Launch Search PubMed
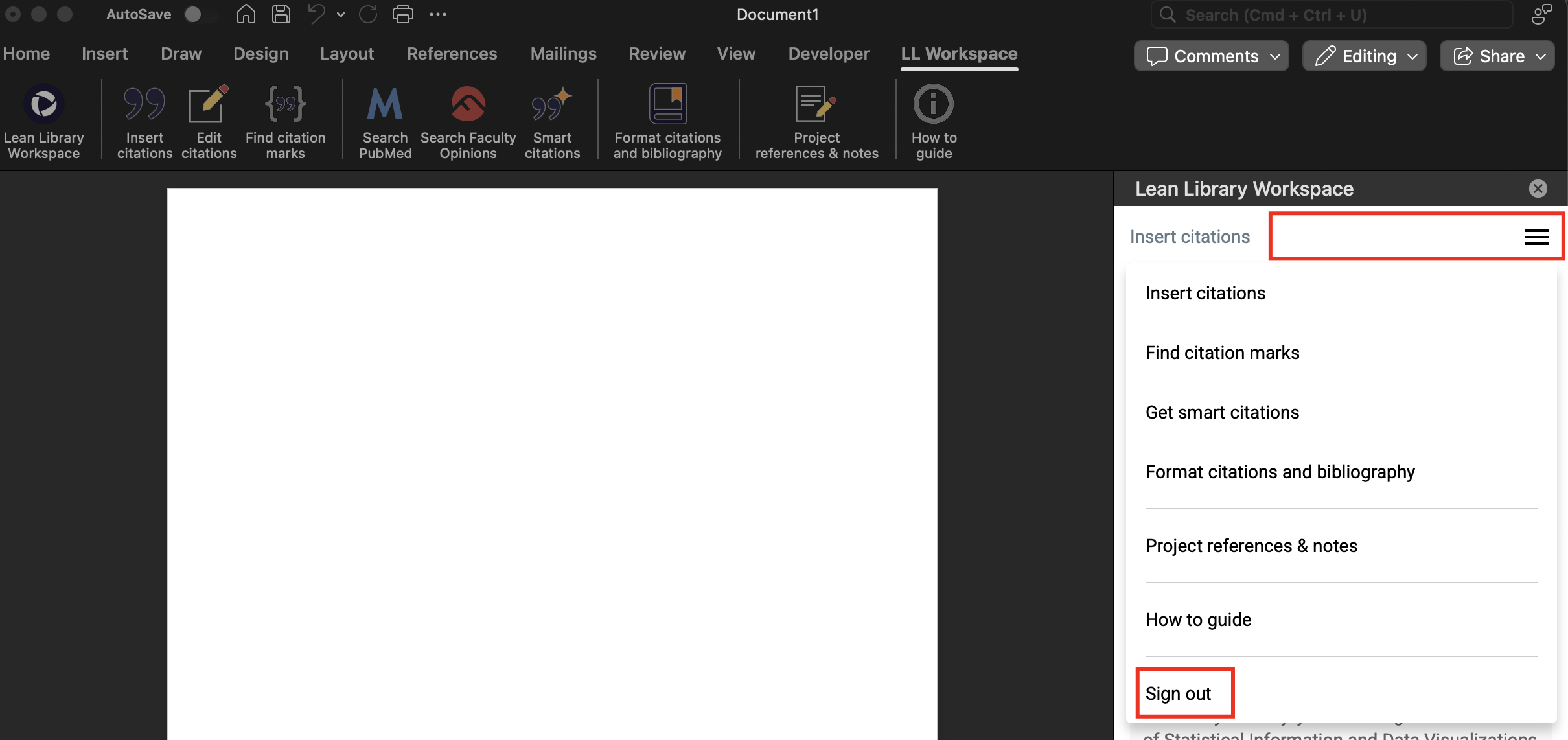 (x=384, y=120)
